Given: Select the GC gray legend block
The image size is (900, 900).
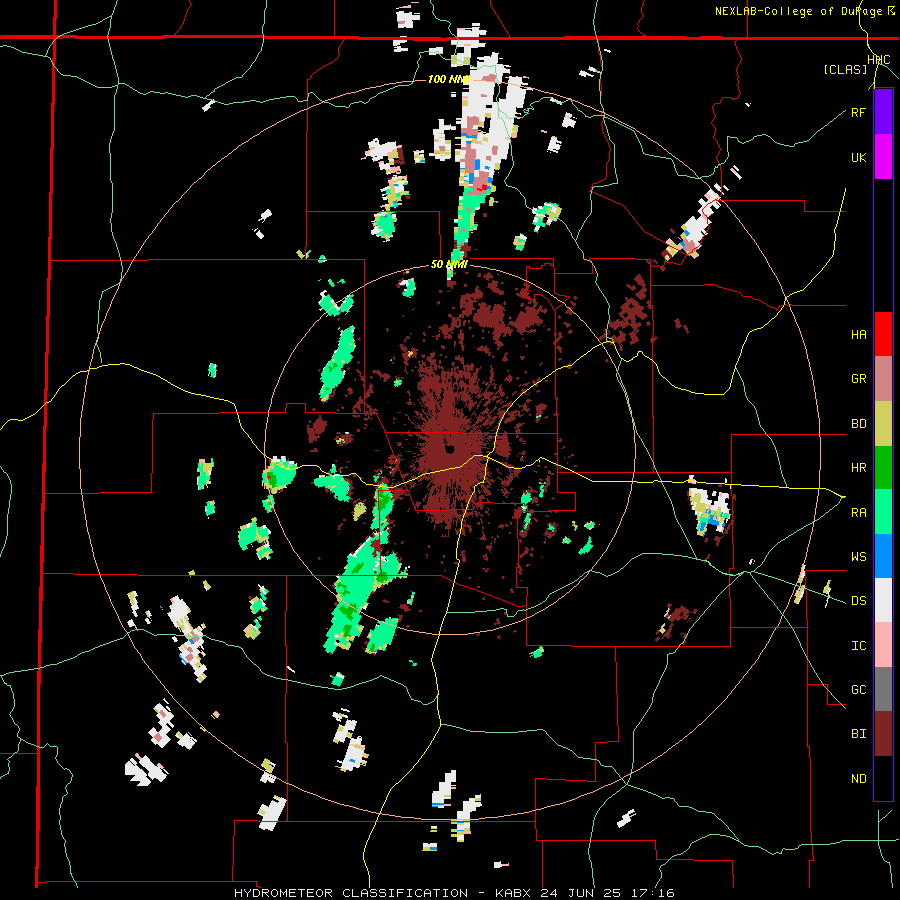Looking at the screenshot, I should 883,689.
